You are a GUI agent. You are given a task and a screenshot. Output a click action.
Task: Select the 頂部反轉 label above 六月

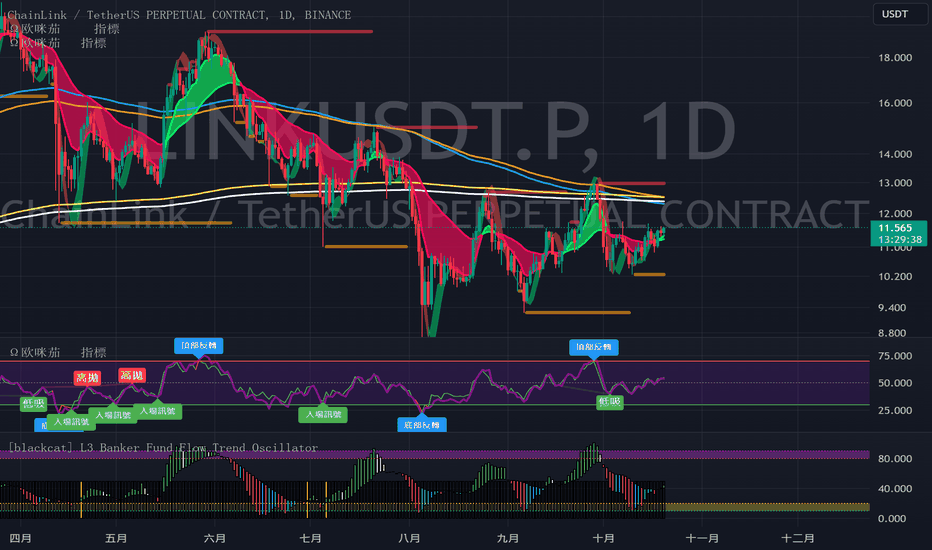click(199, 345)
